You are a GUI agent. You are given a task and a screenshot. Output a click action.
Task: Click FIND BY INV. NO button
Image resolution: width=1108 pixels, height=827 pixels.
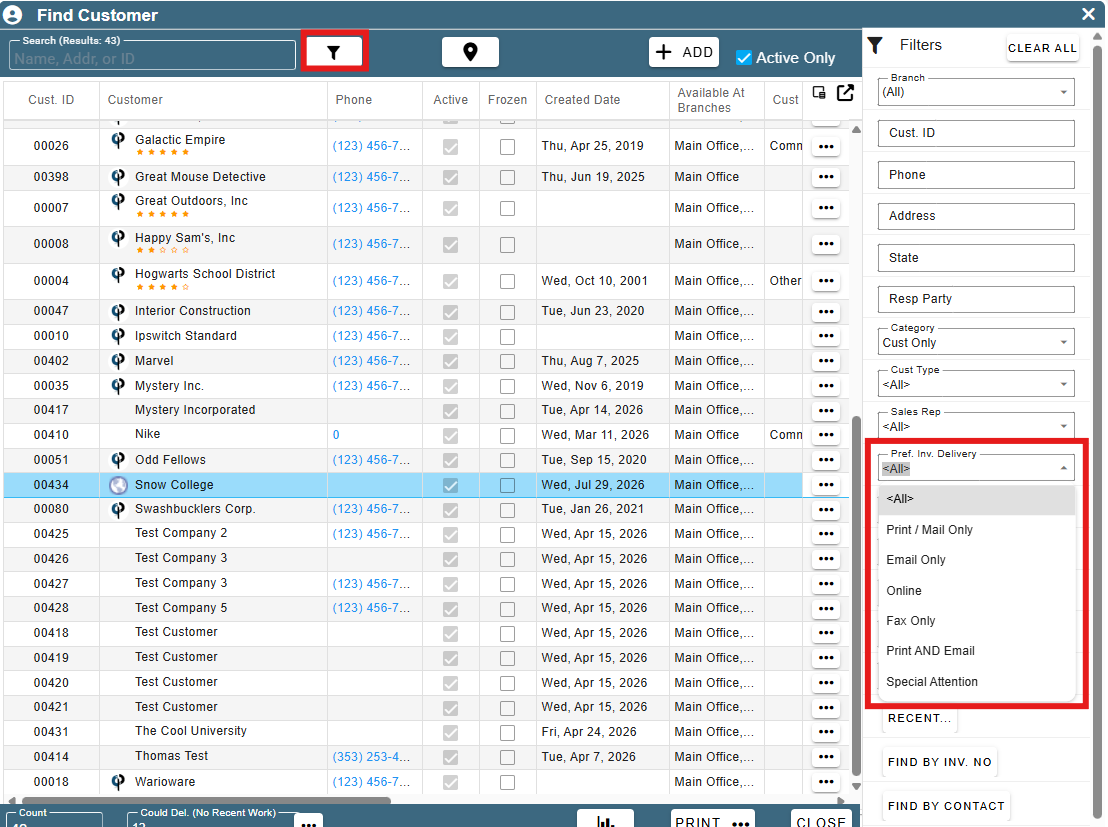pyautogui.click(x=939, y=762)
